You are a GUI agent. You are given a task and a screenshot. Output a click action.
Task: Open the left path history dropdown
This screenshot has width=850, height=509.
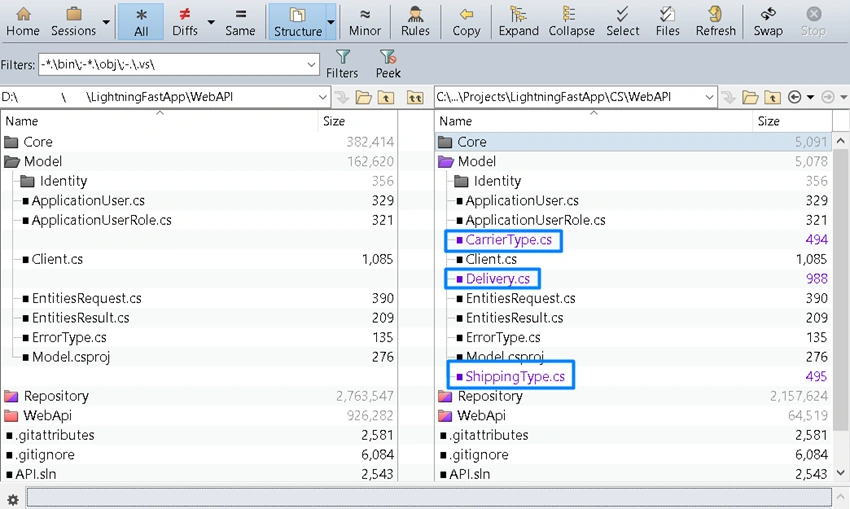coord(323,97)
